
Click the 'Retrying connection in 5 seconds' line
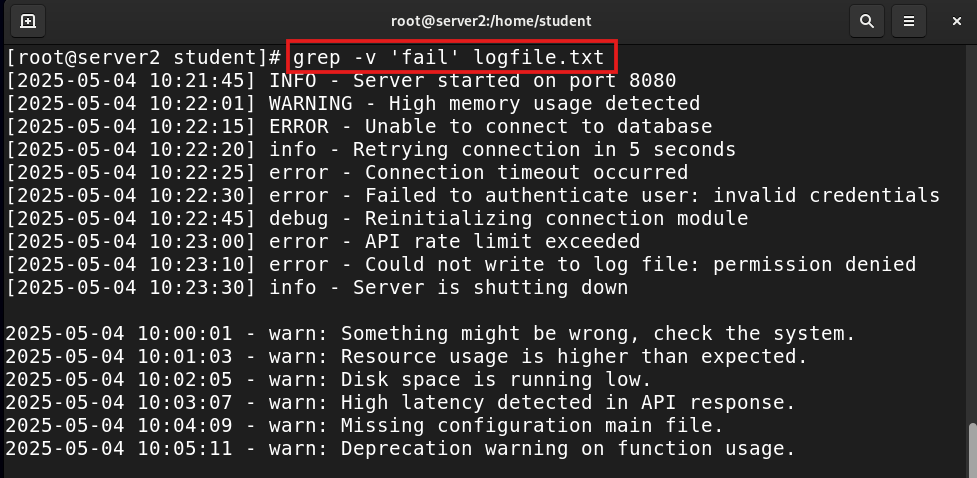point(371,150)
